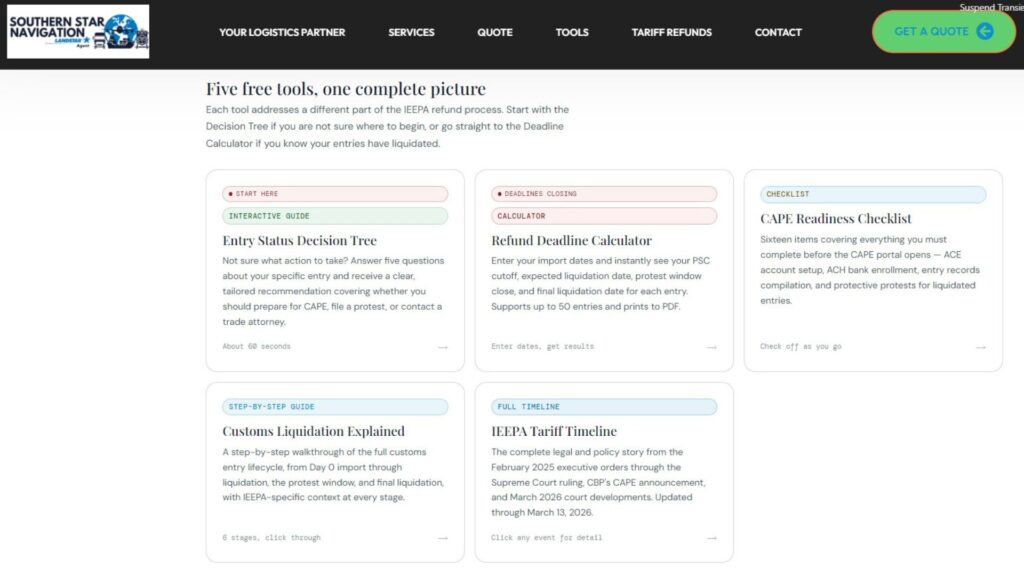1024x576 pixels.
Task: Open the Entry Status Decision Tree title
Action: pos(299,241)
